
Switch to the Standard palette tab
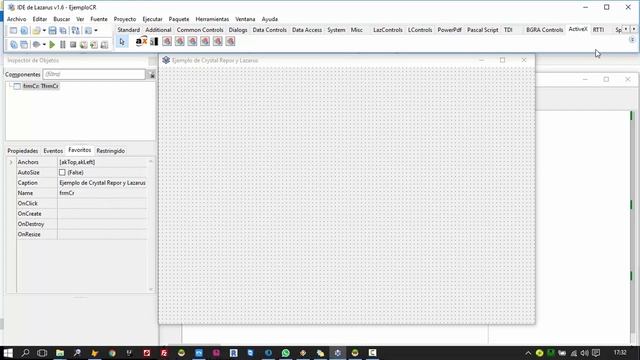pos(129,30)
